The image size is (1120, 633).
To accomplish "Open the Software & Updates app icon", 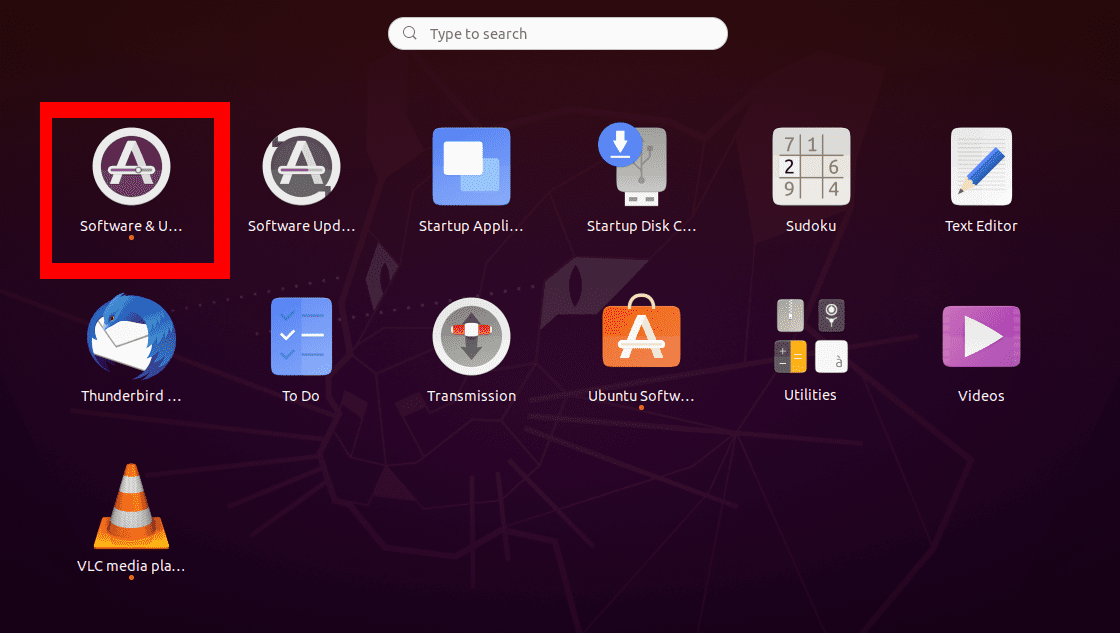I will pos(131,167).
